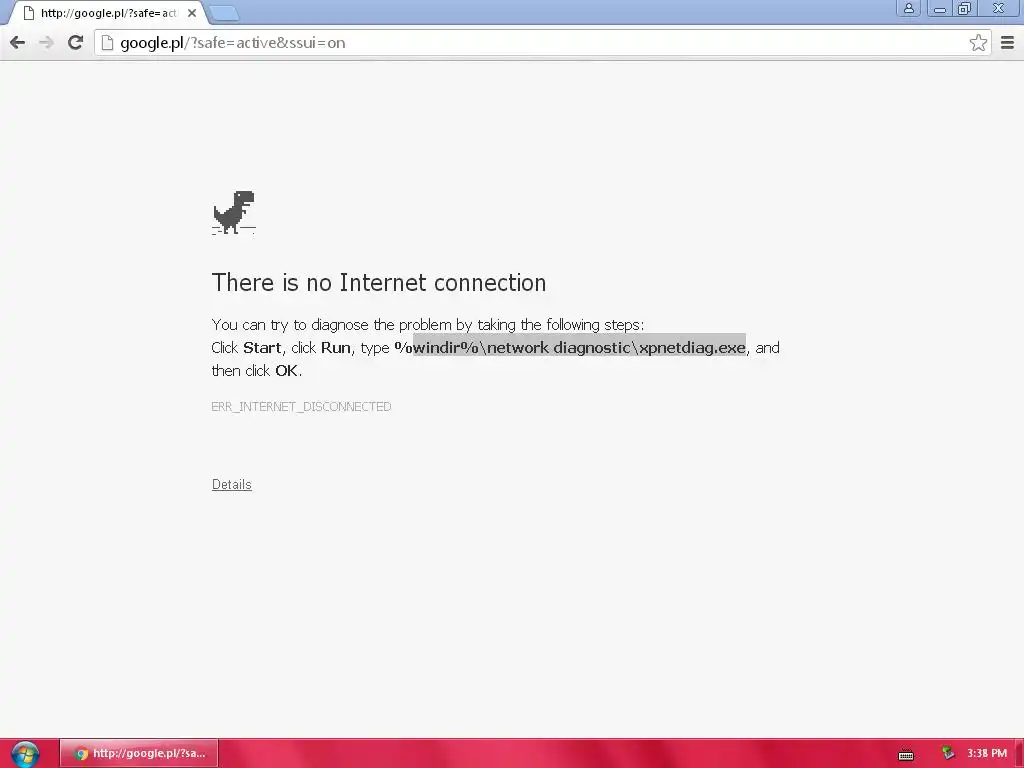
Task: Open the Windows Start menu orb
Action: click(x=25, y=754)
